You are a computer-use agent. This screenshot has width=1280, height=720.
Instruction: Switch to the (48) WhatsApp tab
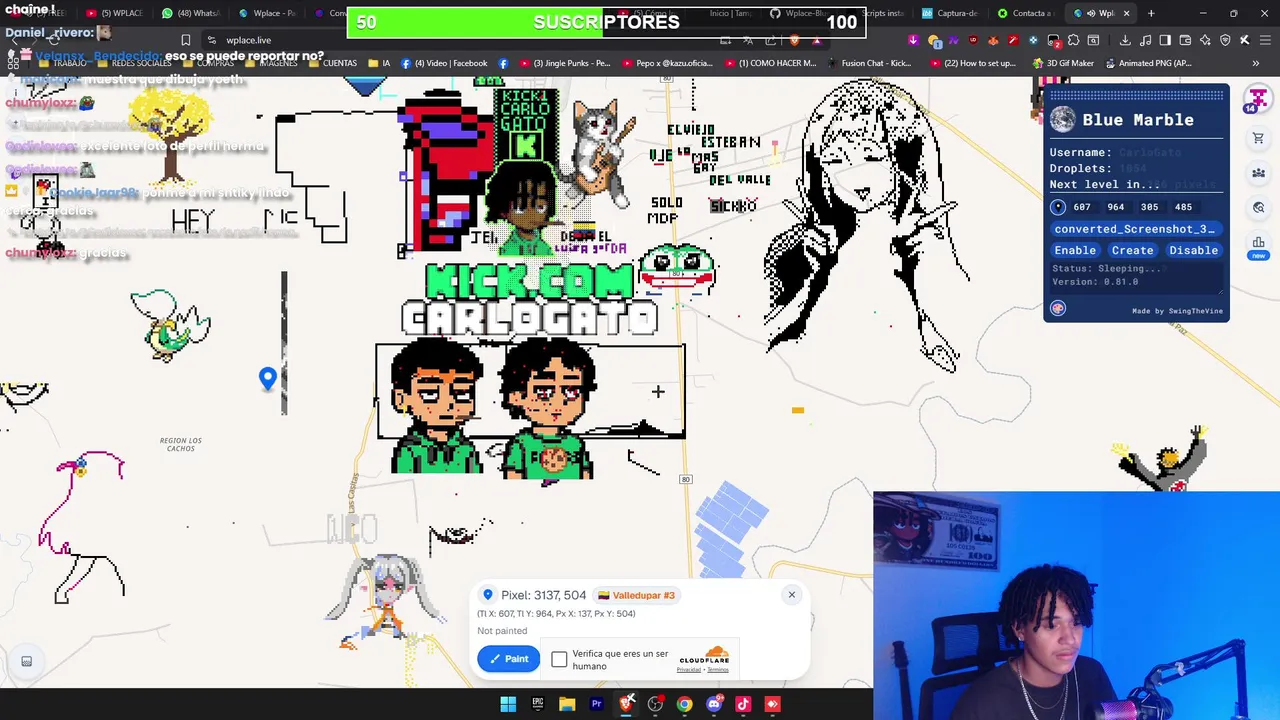(x=191, y=13)
